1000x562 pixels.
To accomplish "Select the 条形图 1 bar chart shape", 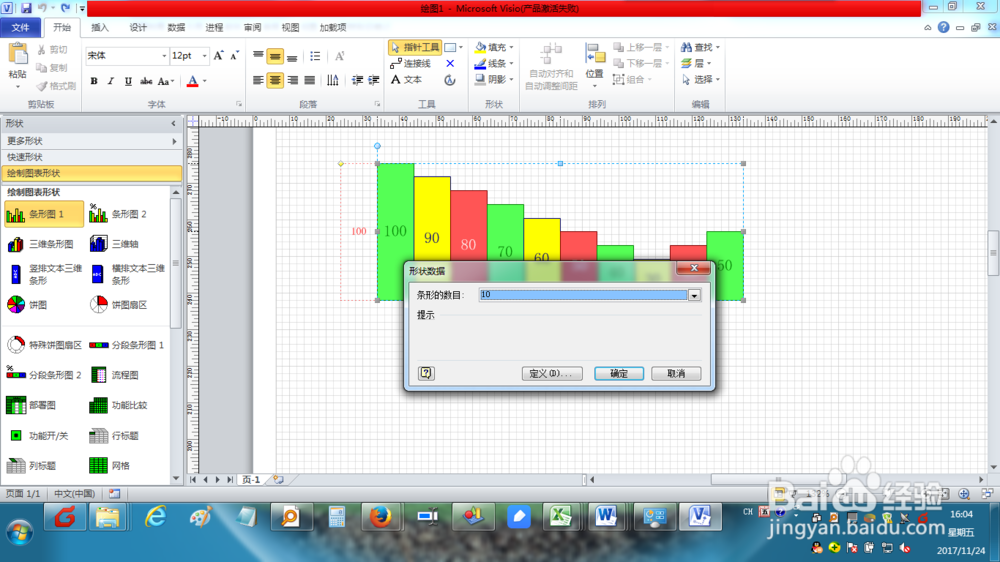I will click(x=43, y=214).
